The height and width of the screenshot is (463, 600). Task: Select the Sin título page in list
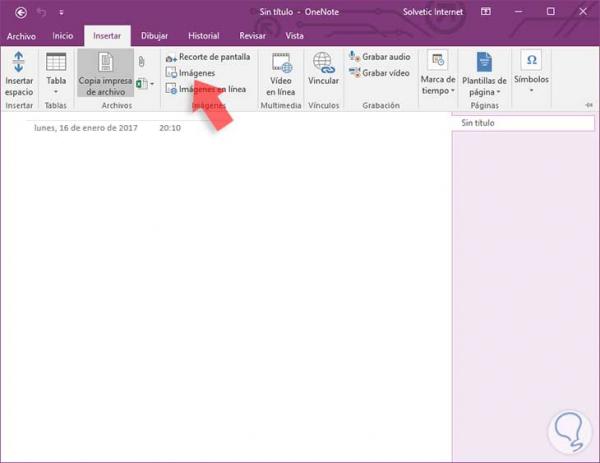[x=523, y=123]
